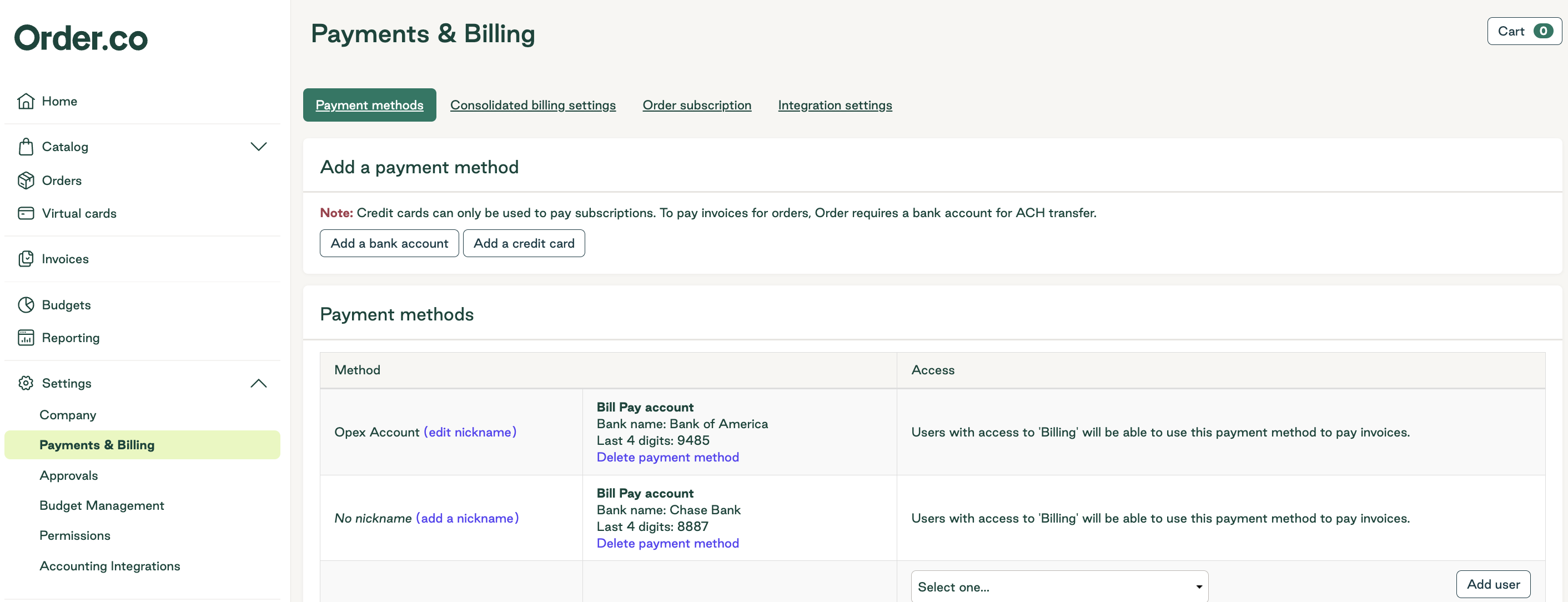
Task: Delete the Chase Bank payment method
Action: click(x=668, y=543)
